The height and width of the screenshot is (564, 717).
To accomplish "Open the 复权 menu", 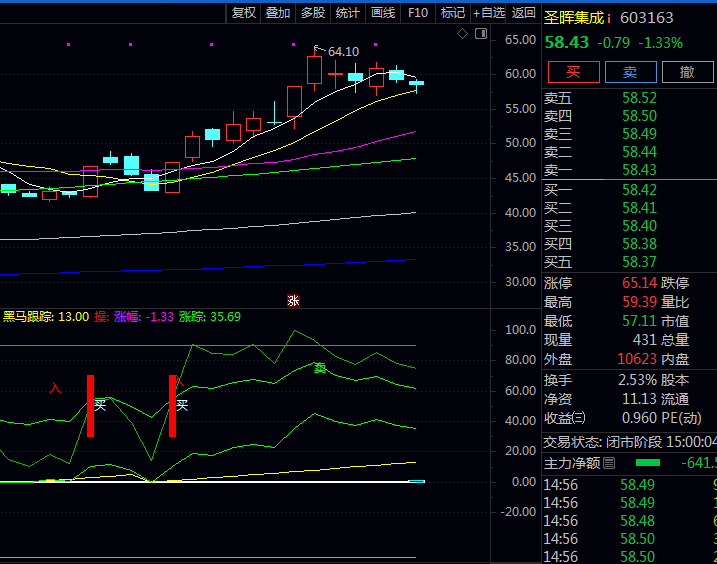I will (244, 12).
